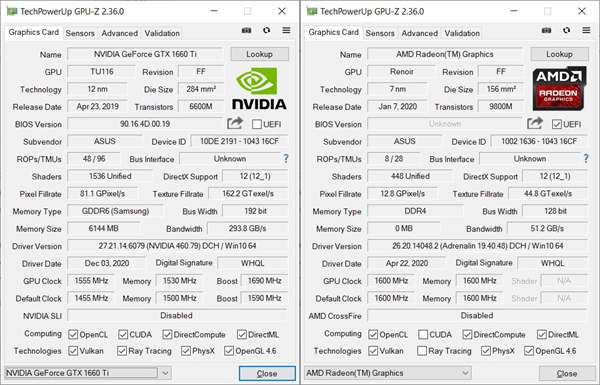
Task: Open hamburger menu in AMD window
Action: tap(586, 30)
